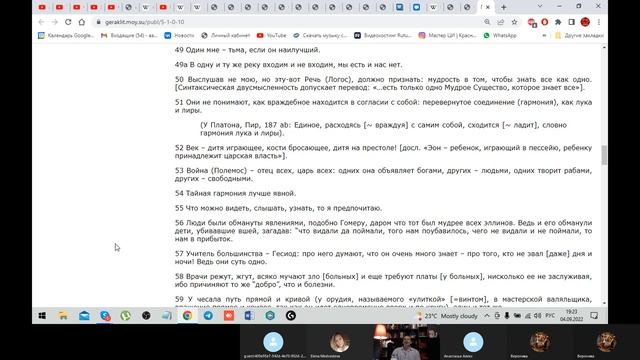The height and width of the screenshot is (360, 640).
Task: Open the zoom magnifier in the address bar
Action: click(487, 22)
